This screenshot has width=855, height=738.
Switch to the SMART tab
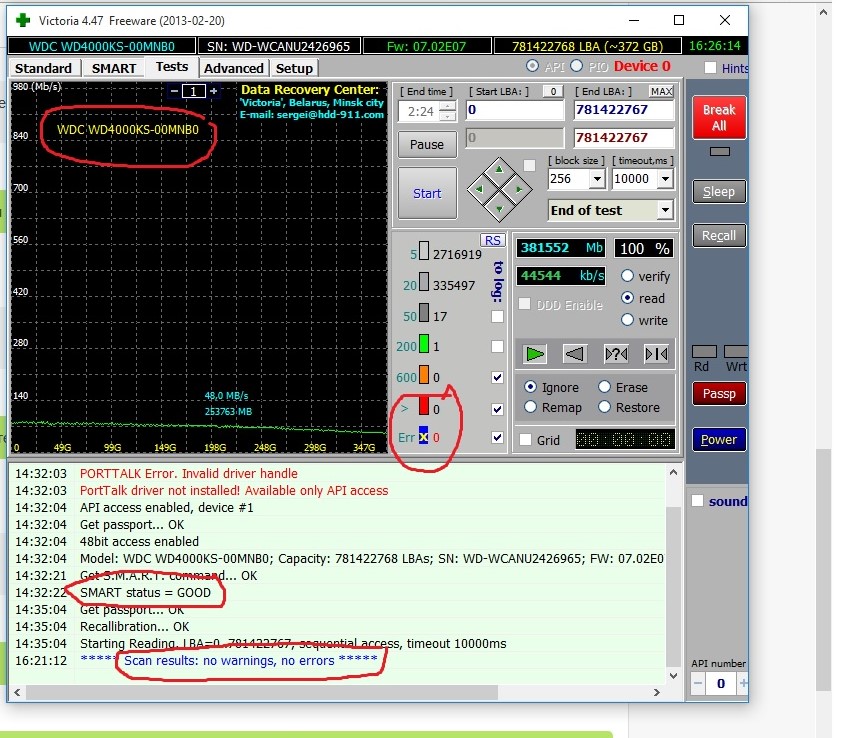114,68
